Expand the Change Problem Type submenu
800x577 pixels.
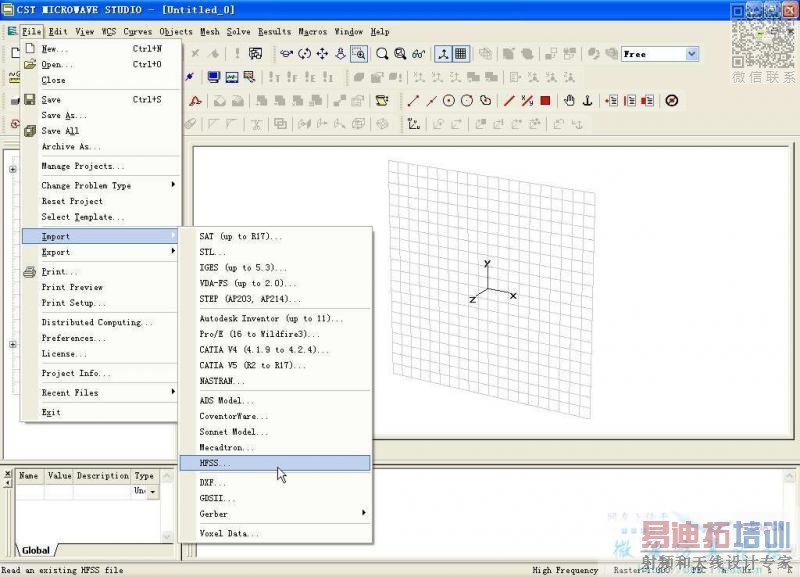pyautogui.click(x=101, y=186)
